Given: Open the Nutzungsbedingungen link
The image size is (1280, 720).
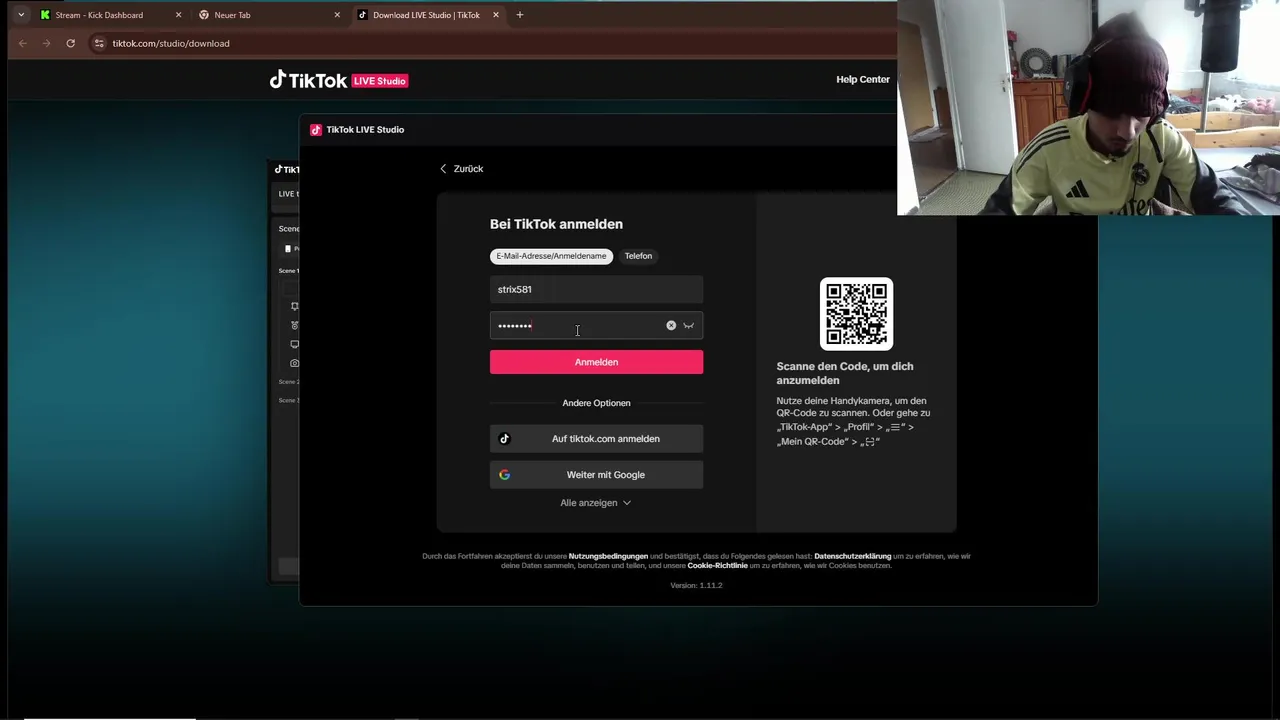Looking at the screenshot, I should coord(608,556).
